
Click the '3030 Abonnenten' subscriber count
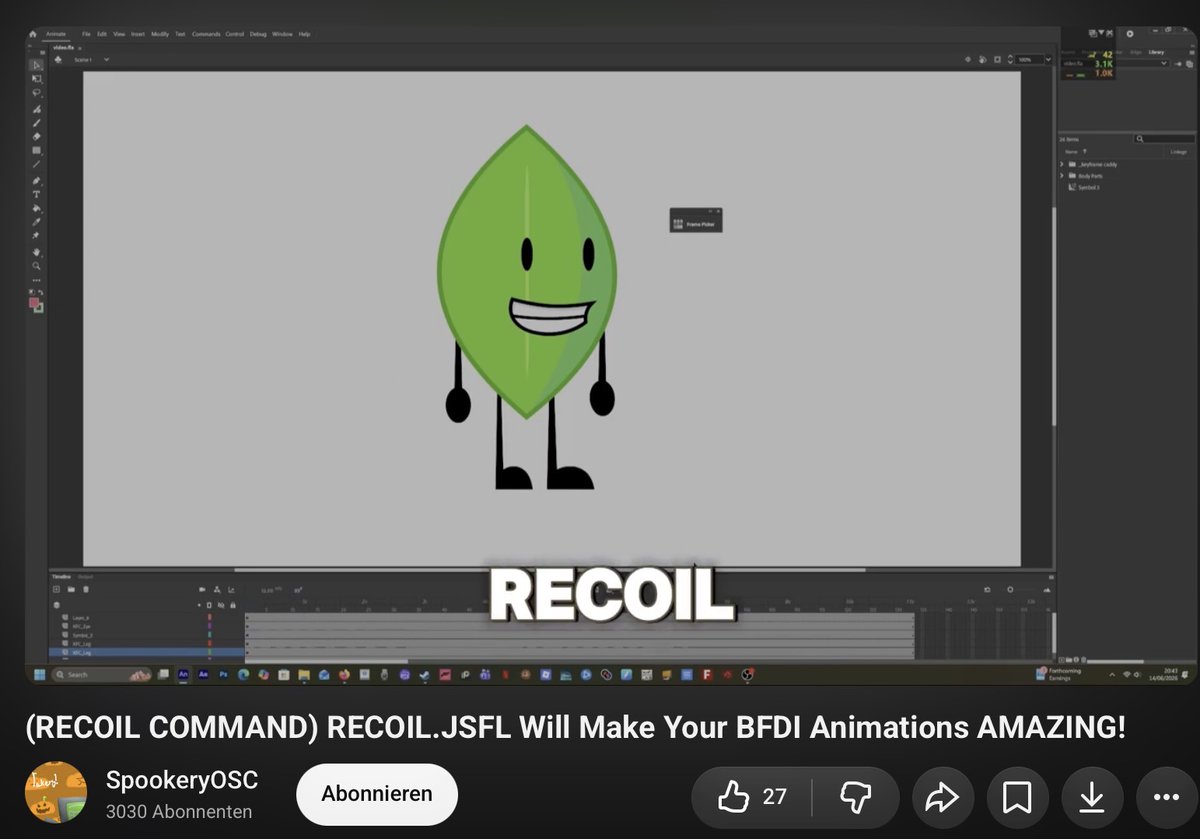pos(179,812)
